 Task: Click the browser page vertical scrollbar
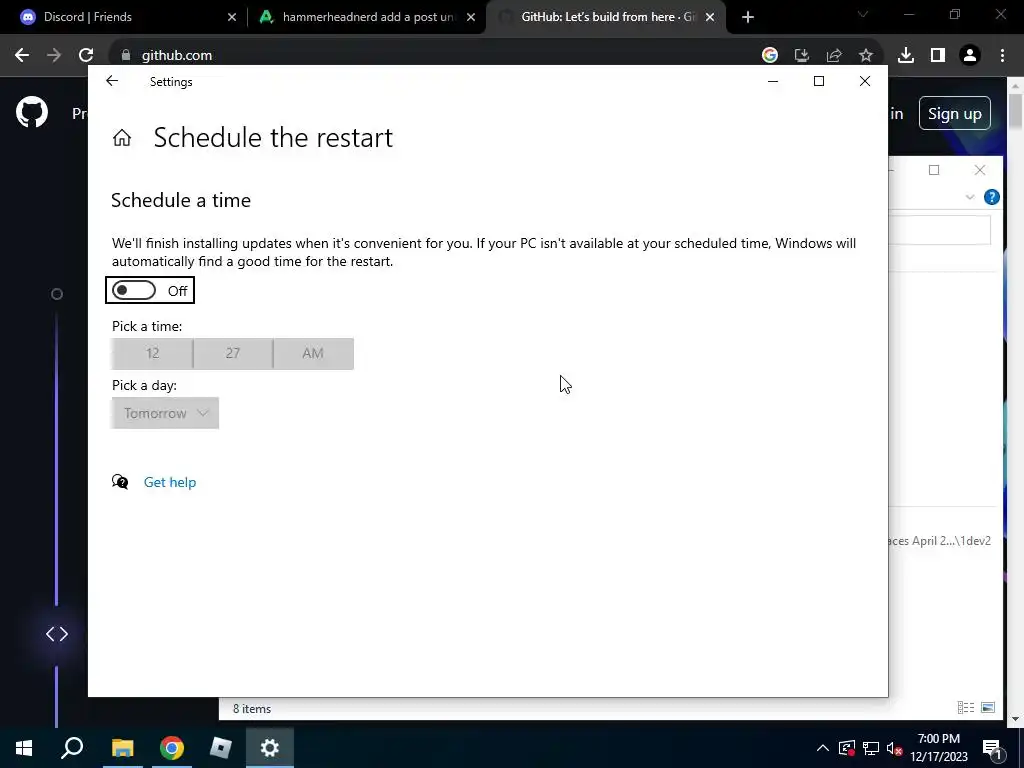click(x=1015, y=112)
